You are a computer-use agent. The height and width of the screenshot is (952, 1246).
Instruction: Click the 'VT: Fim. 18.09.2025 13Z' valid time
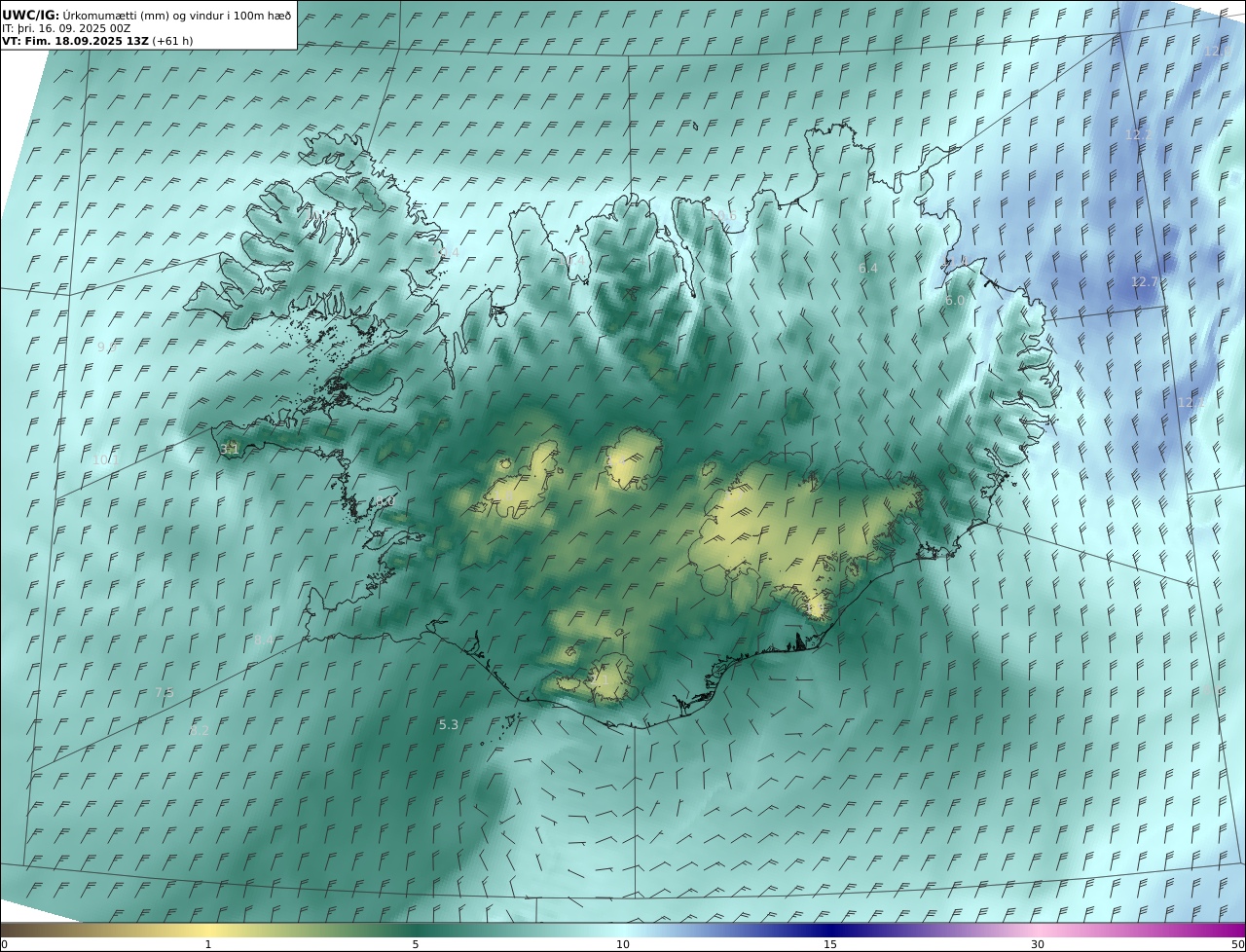click(75, 41)
